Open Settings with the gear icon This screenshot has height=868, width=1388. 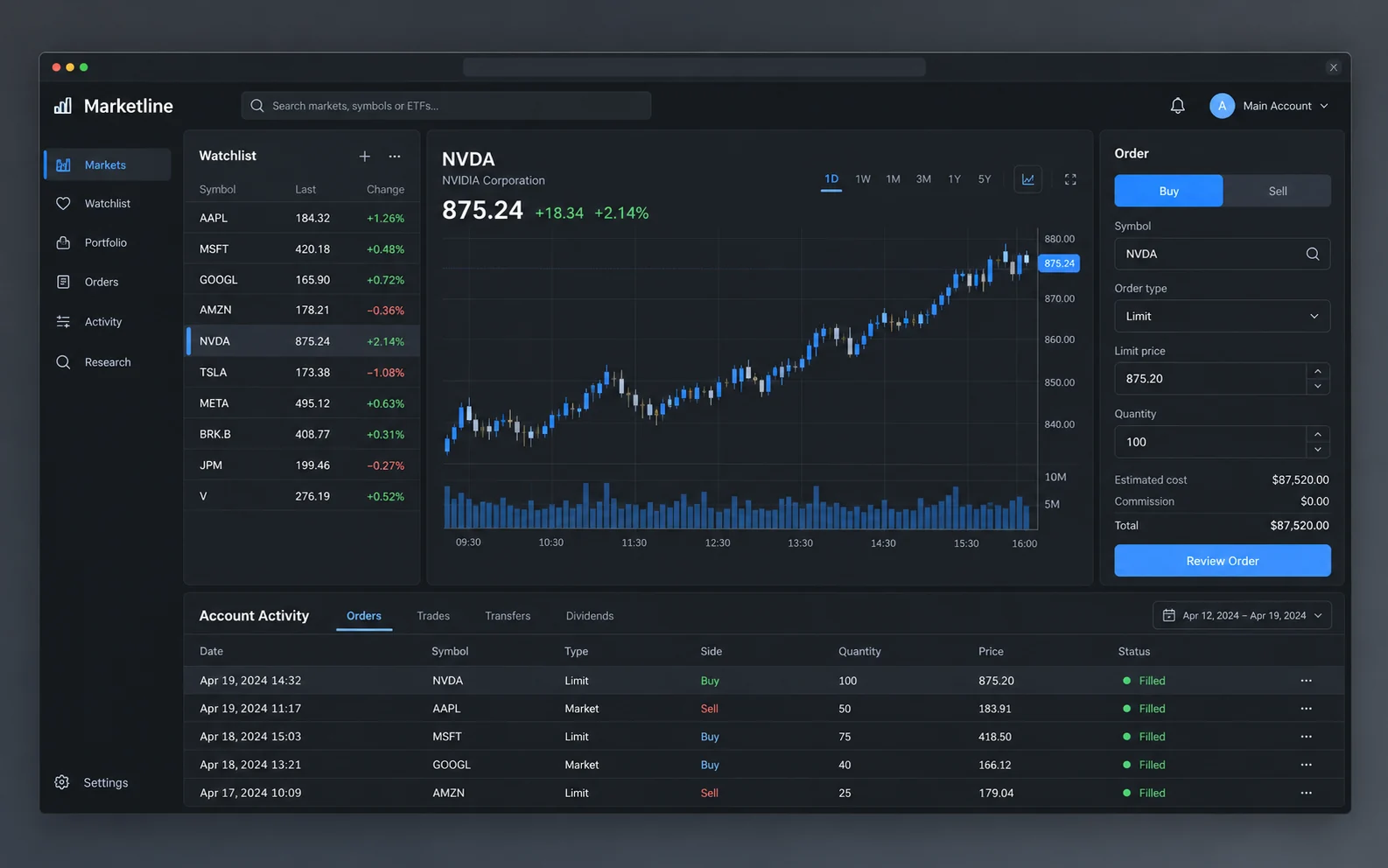coord(62,782)
